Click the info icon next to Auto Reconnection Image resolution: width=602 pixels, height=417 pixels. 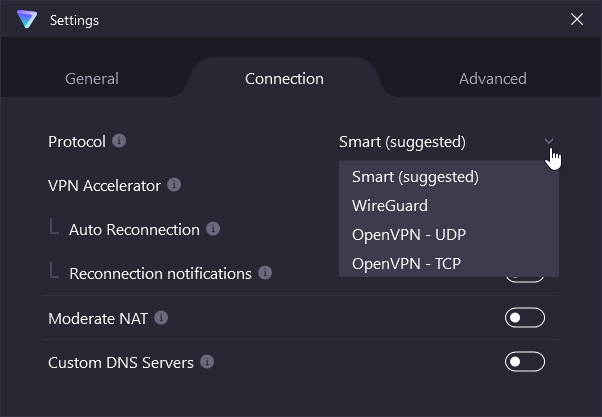pyautogui.click(x=213, y=229)
